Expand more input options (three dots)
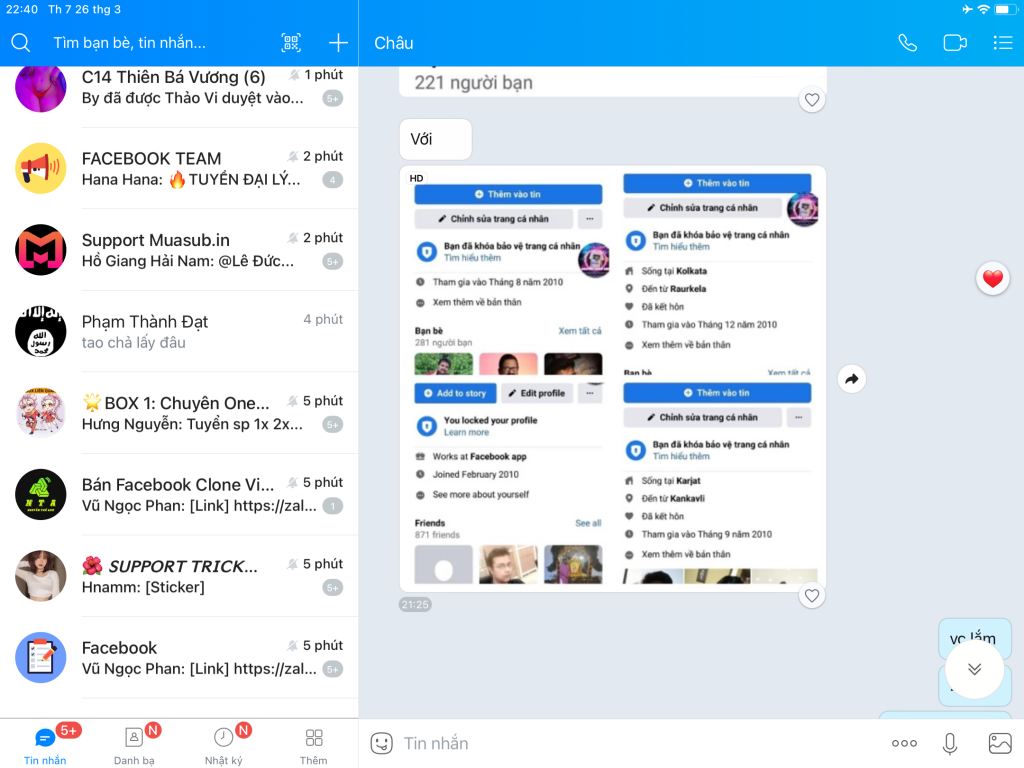 (x=904, y=743)
